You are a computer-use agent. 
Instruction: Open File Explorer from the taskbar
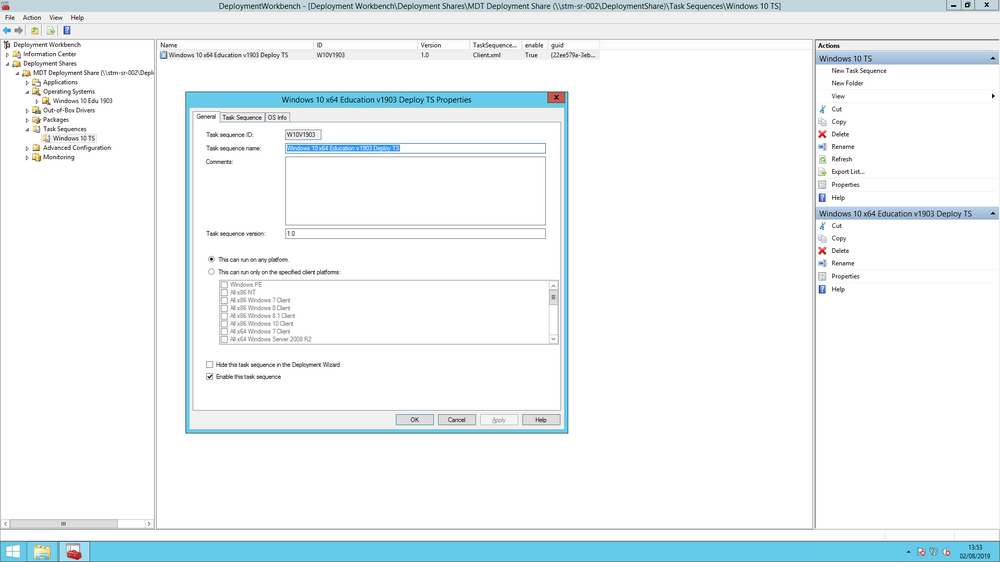point(42,552)
